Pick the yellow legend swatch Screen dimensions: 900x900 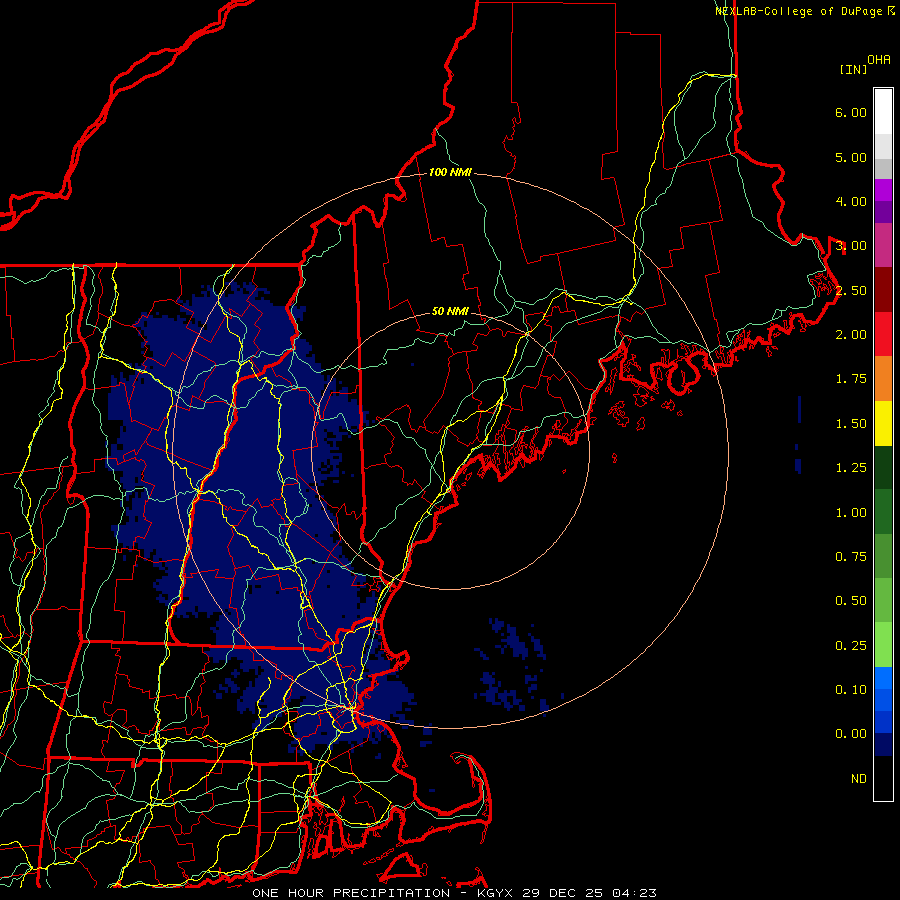click(883, 423)
